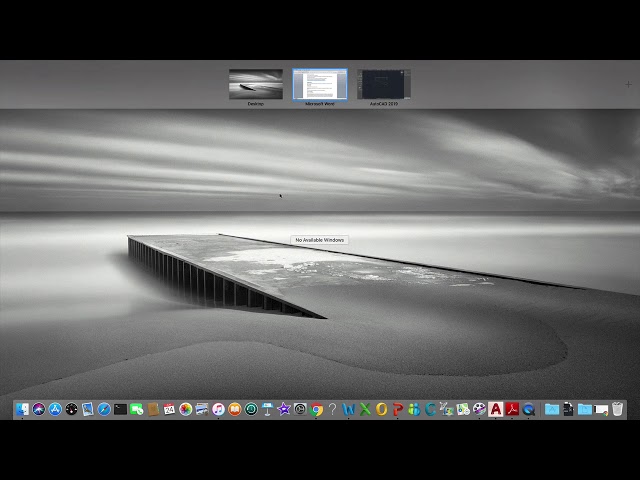Open Microsoft Word from the dock
Image resolution: width=640 pixels, height=480 pixels.
349,409
